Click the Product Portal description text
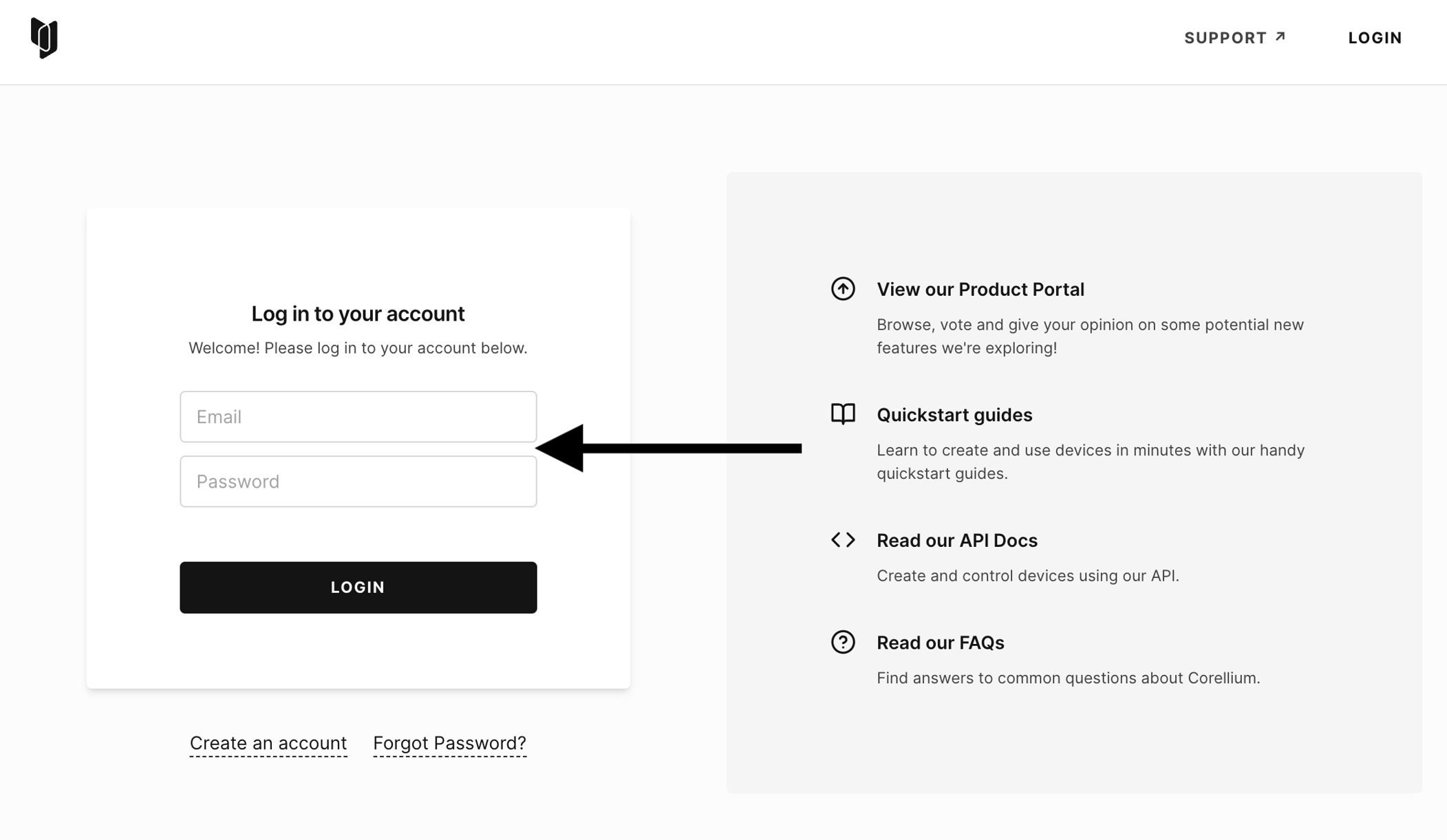The image size is (1447, 840). [1090, 336]
